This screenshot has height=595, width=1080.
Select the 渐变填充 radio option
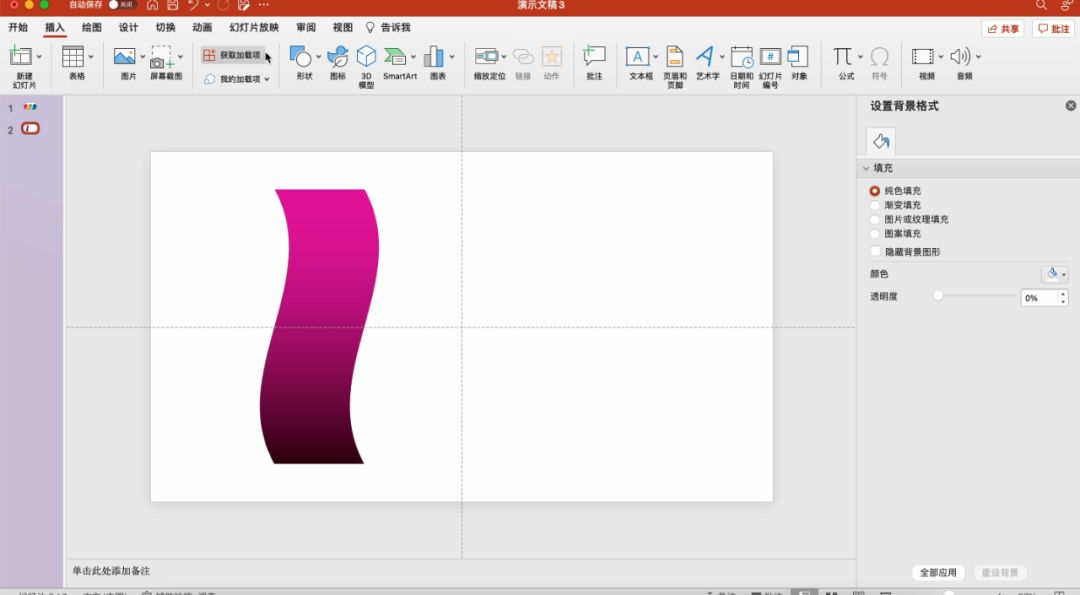click(x=875, y=205)
